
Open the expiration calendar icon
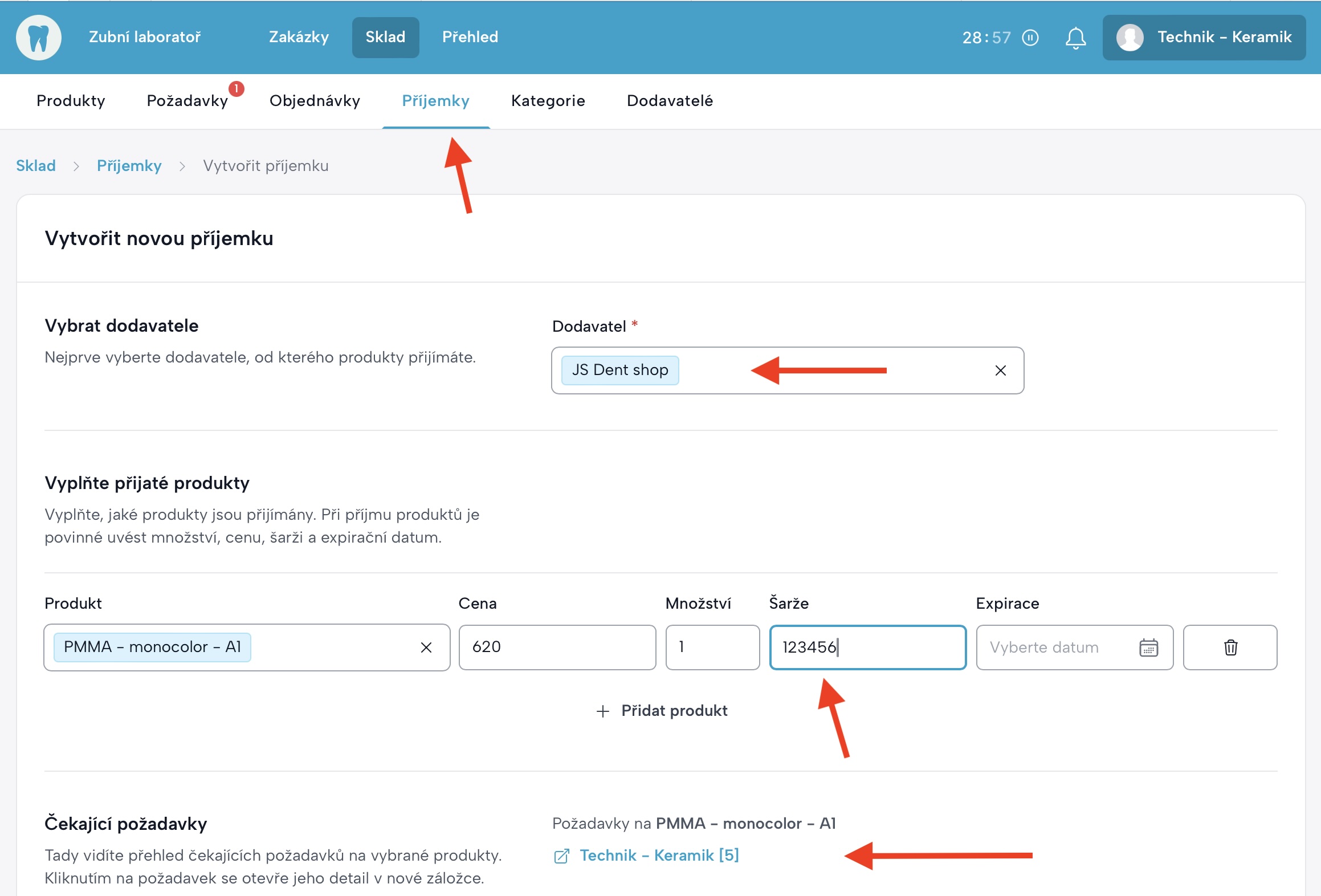pyautogui.click(x=1148, y=647)
